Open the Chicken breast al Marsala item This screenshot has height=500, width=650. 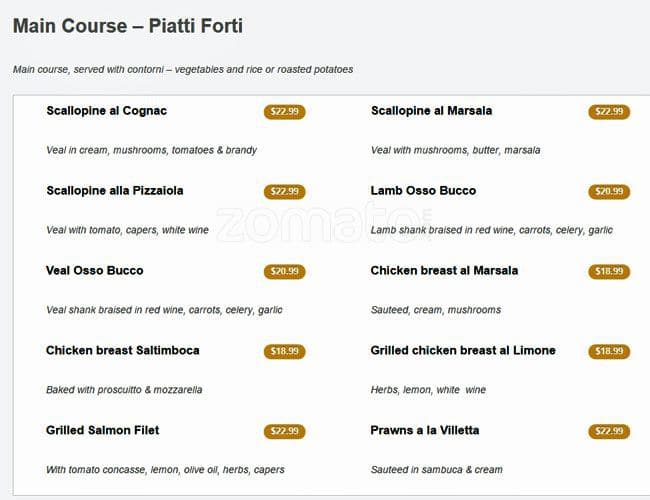point(444,271)
